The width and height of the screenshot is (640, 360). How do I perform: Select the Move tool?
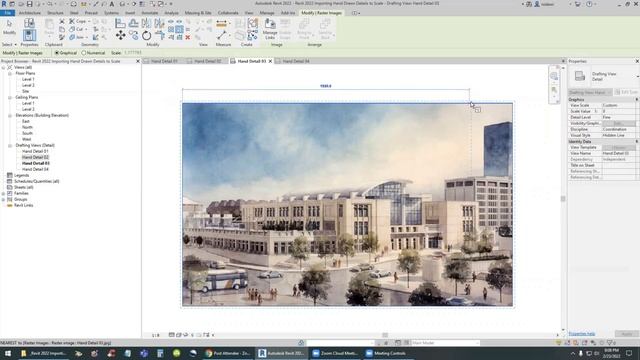(120, 36)
